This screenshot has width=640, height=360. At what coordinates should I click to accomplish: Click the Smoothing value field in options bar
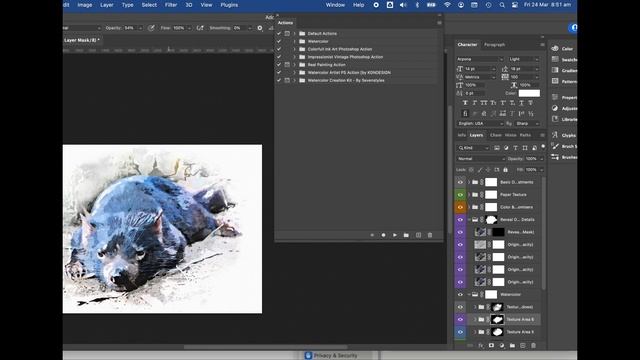pyautogui.click(x=239, y=28)
